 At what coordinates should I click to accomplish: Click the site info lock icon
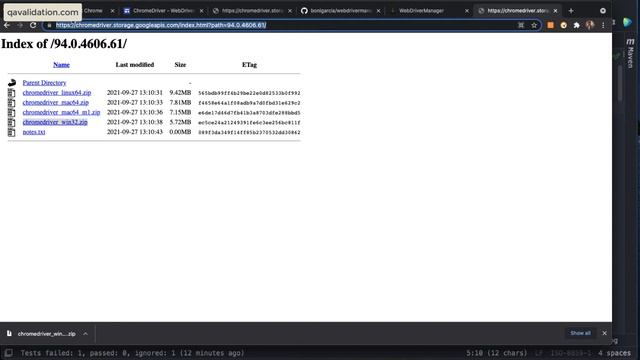49,25
